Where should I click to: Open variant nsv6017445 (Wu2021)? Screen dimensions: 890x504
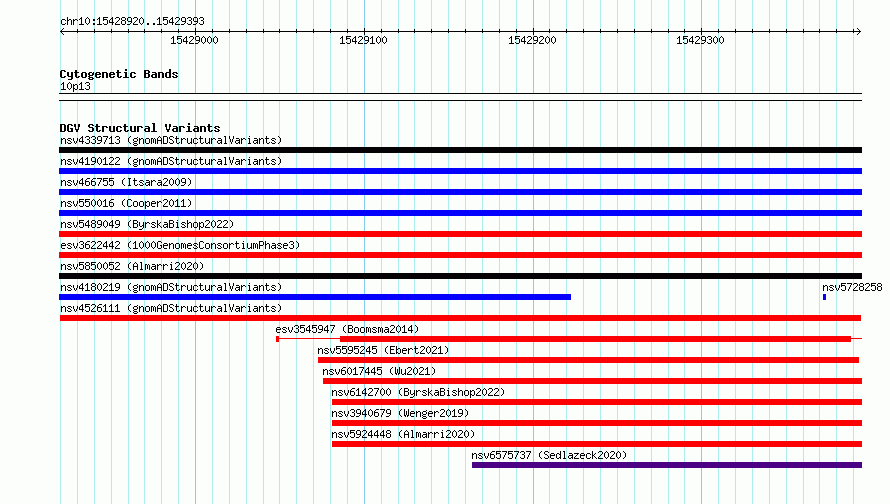click(x=379, y=371)
